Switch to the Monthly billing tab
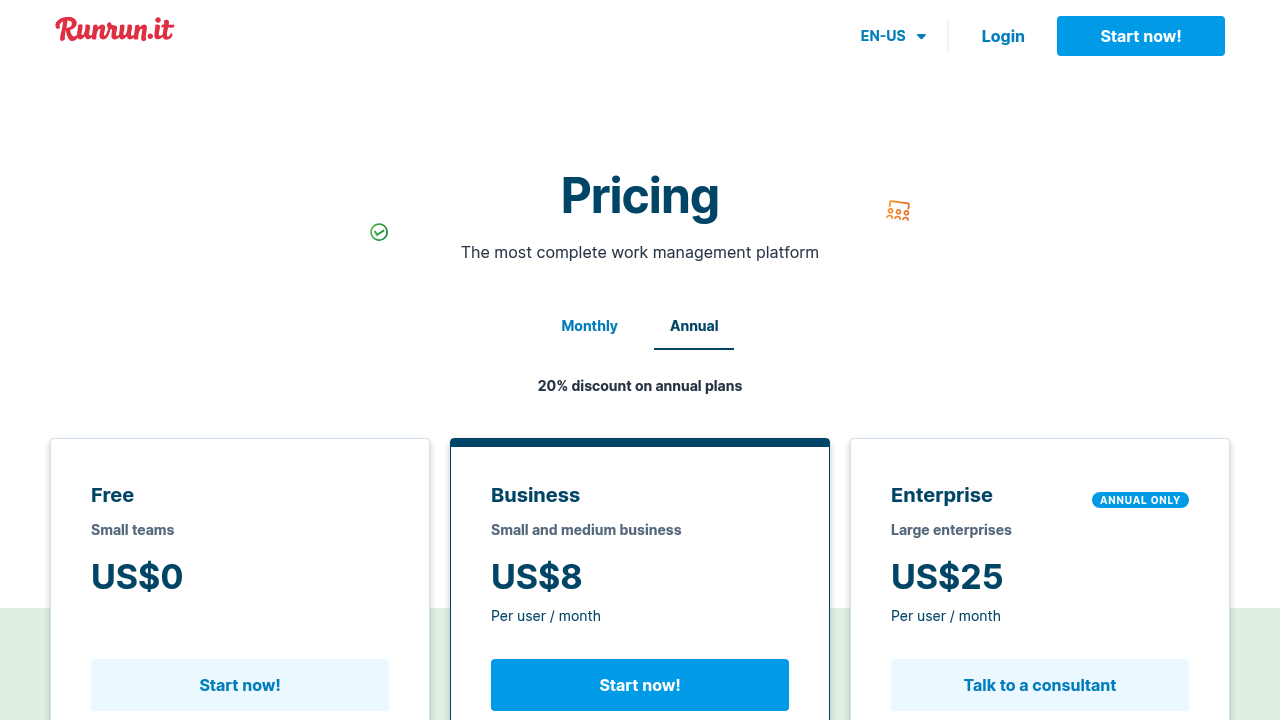This screenshot has width=1280, height=720. (589, 326)
